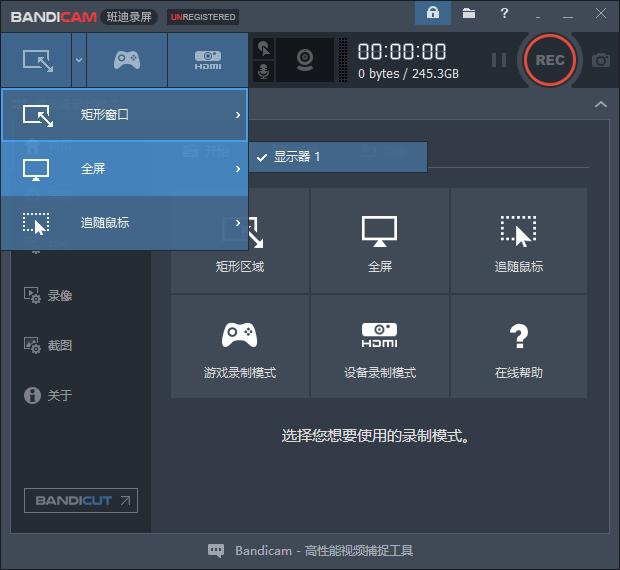
Task: Toggle mouse cursor effect icon
Action: [x=264, y=48]
